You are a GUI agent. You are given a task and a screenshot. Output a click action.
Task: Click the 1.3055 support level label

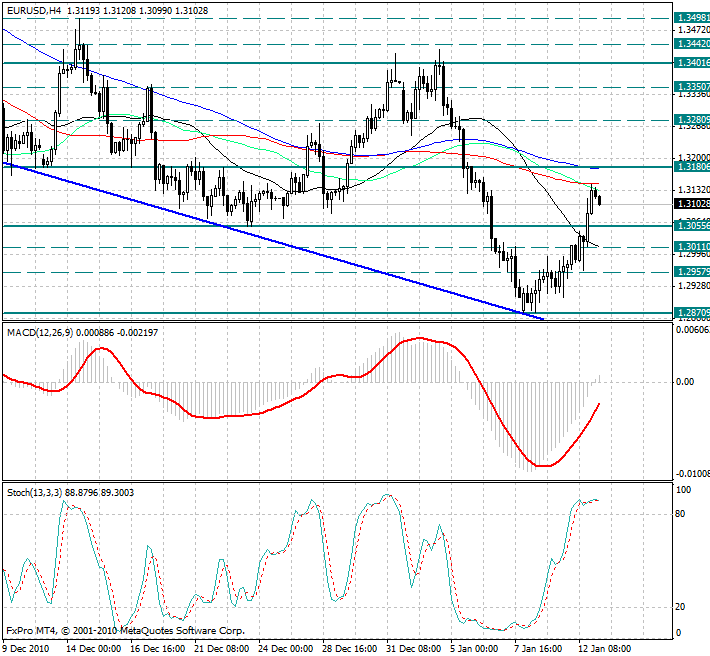pos(692,226)
